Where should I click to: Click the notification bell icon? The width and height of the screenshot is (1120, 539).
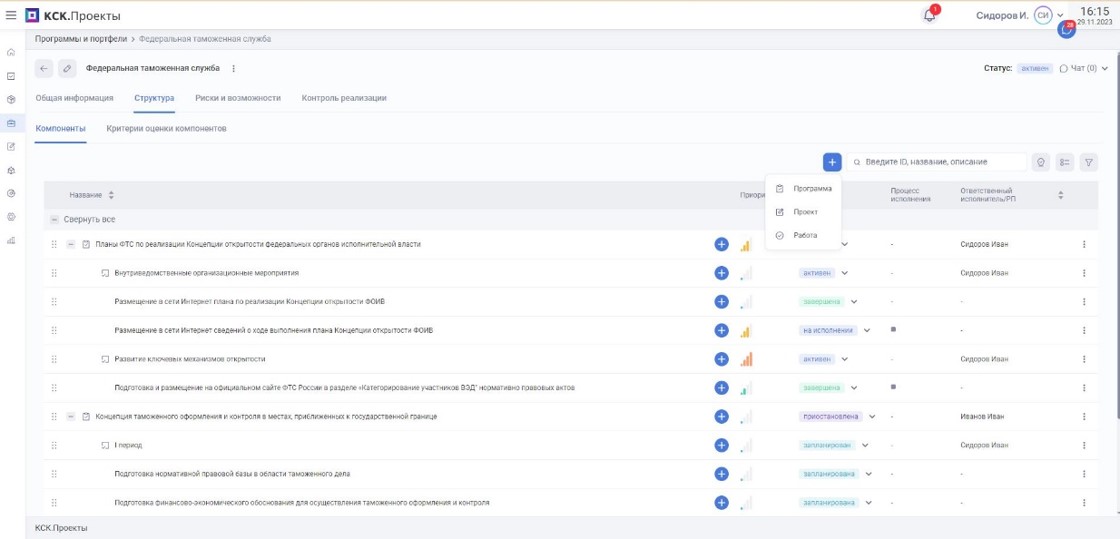click(x=929, y=15)
